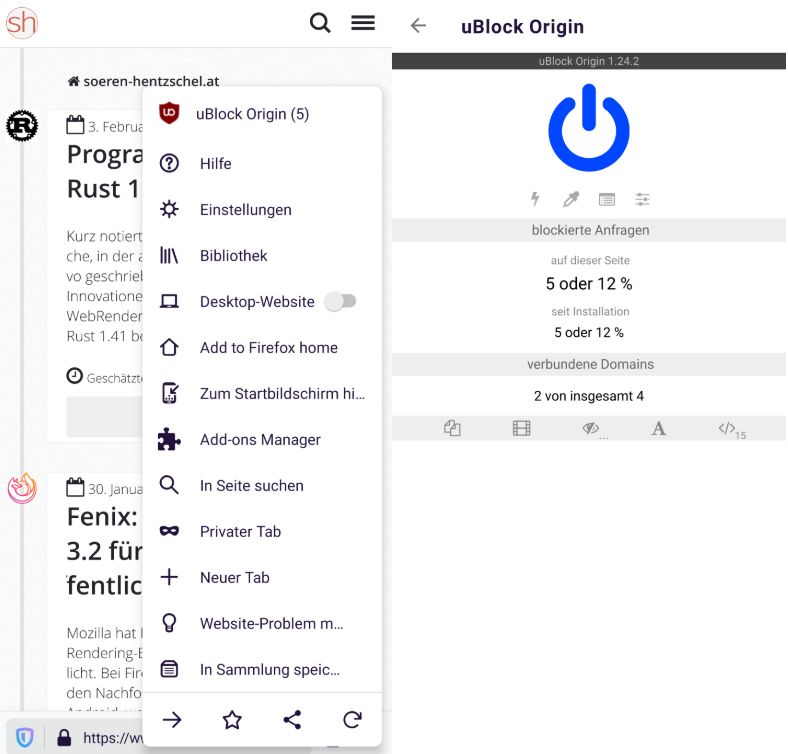This screenshot has height=754, width=788.
Task: Click the sh site logo
Action: coord(22,23)
